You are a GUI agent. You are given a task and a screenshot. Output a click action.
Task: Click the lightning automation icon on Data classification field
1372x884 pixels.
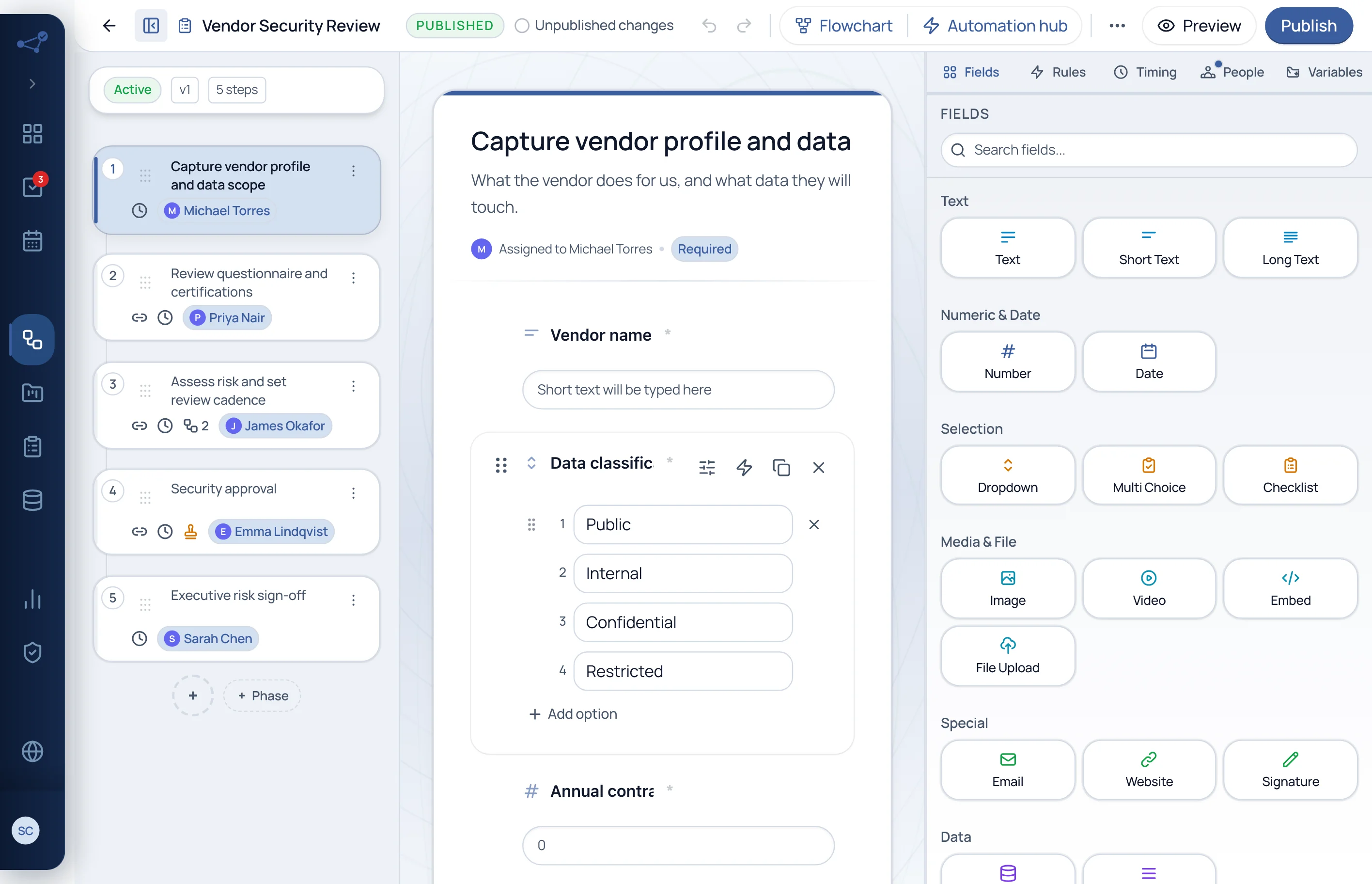744,467
